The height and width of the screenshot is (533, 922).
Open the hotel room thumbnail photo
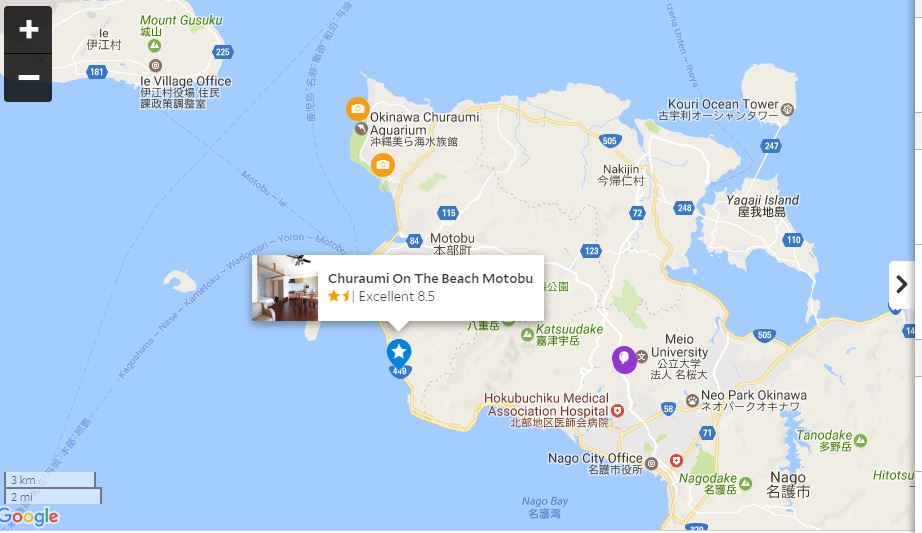click(x=285, y=288)
